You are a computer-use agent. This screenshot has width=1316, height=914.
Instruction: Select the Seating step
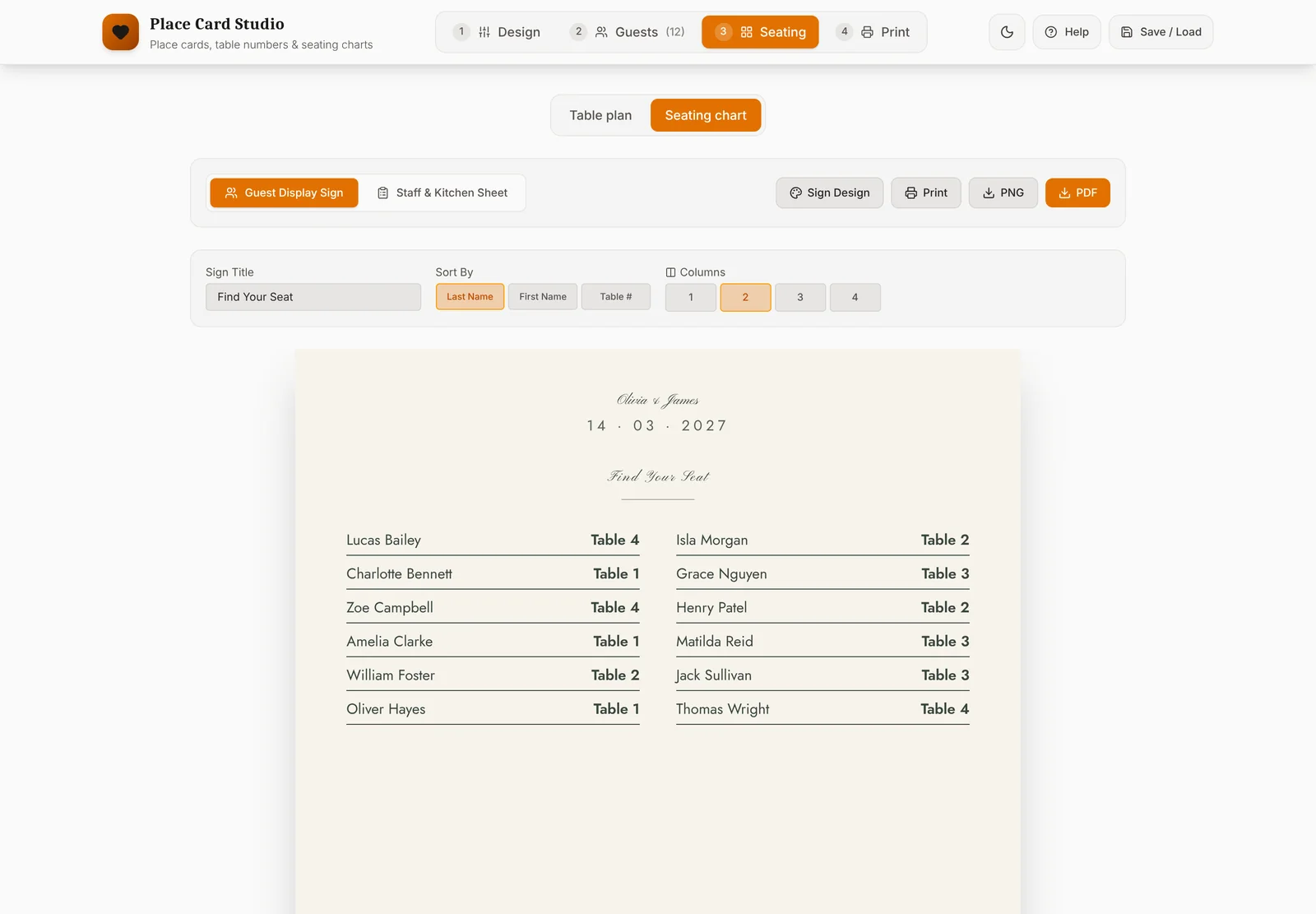(760, 32)
